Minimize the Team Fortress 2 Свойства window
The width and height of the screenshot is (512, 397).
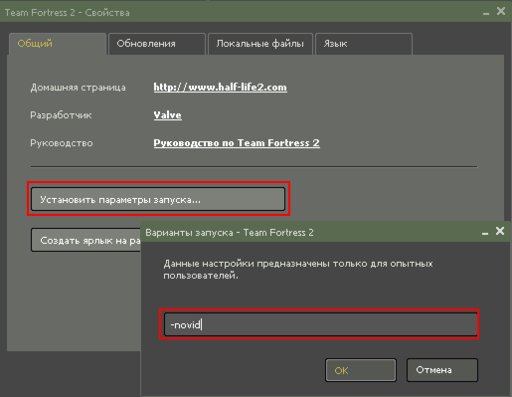click(486, 13)
